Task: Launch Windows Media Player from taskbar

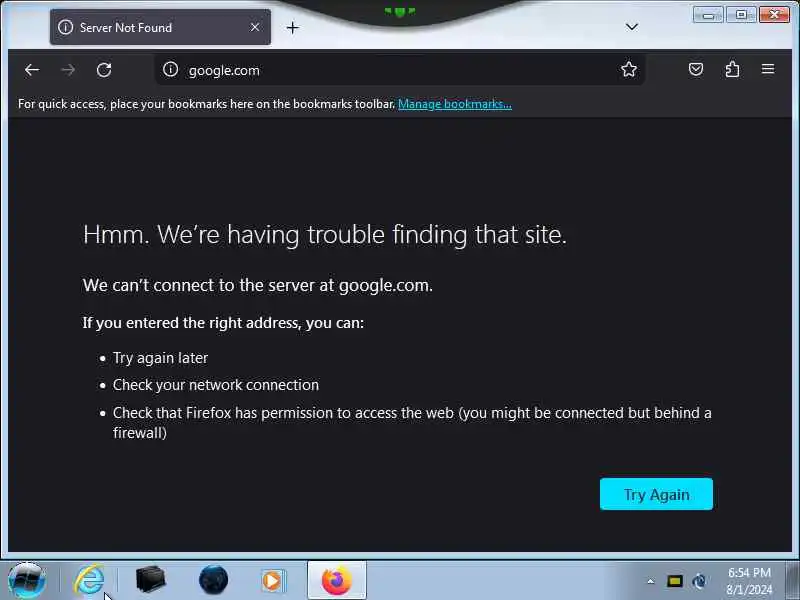Action: (273, 580)
